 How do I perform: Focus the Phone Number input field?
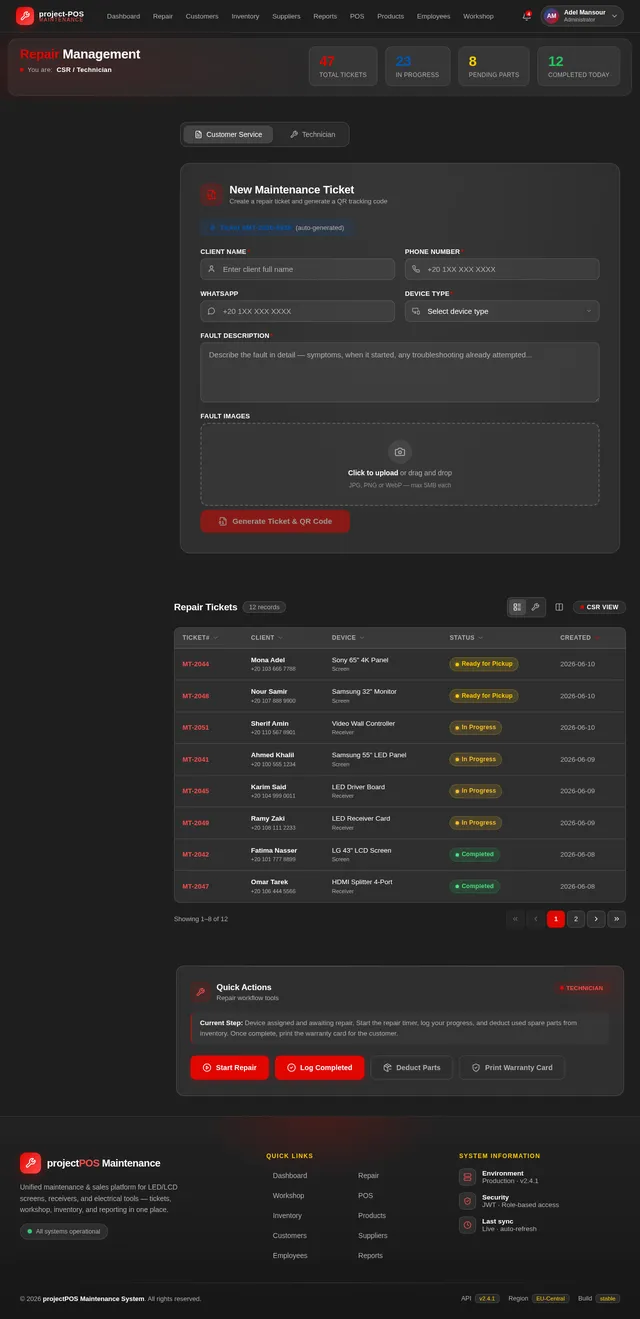tap(502, 269)
